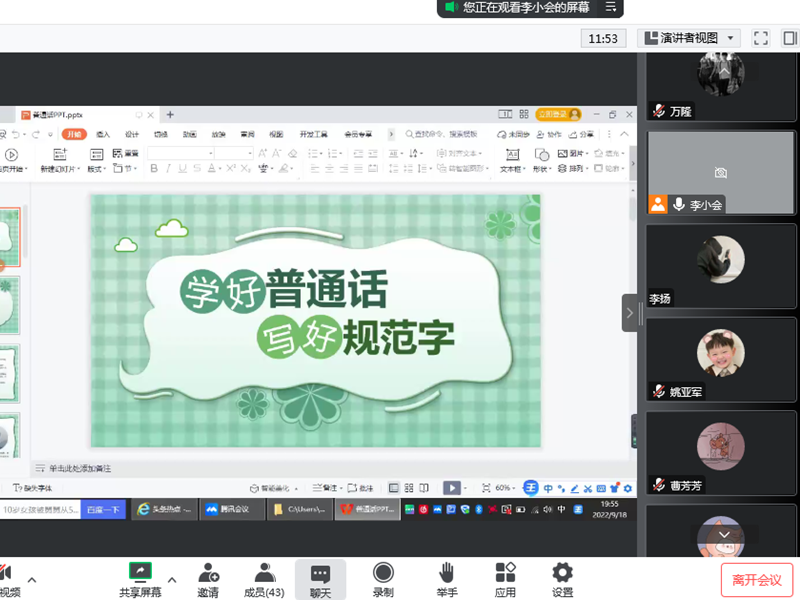
Task: Select the 插入 tab in WPS ribbon
Action: point(103,134)
